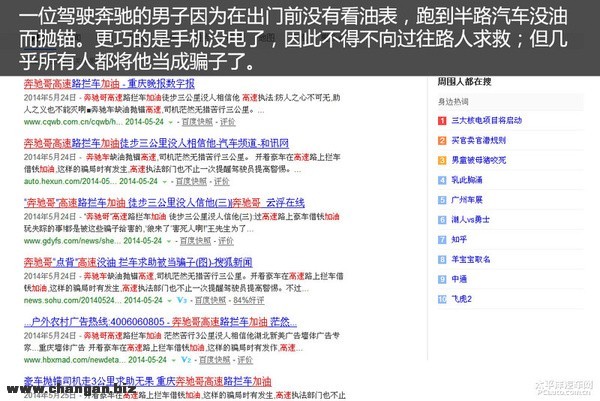
Task: Click the URL text www.gdyfs.com/news/she...
Action: pos(72,241)
